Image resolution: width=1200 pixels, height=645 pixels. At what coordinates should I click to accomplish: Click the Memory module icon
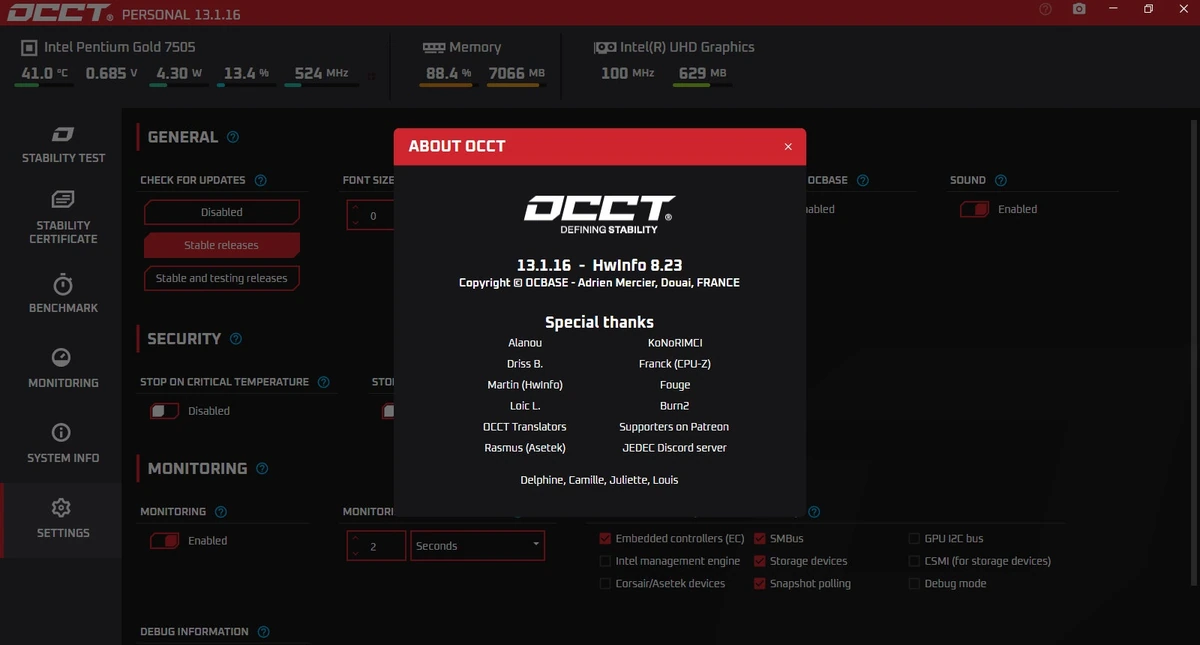[433, 47]
